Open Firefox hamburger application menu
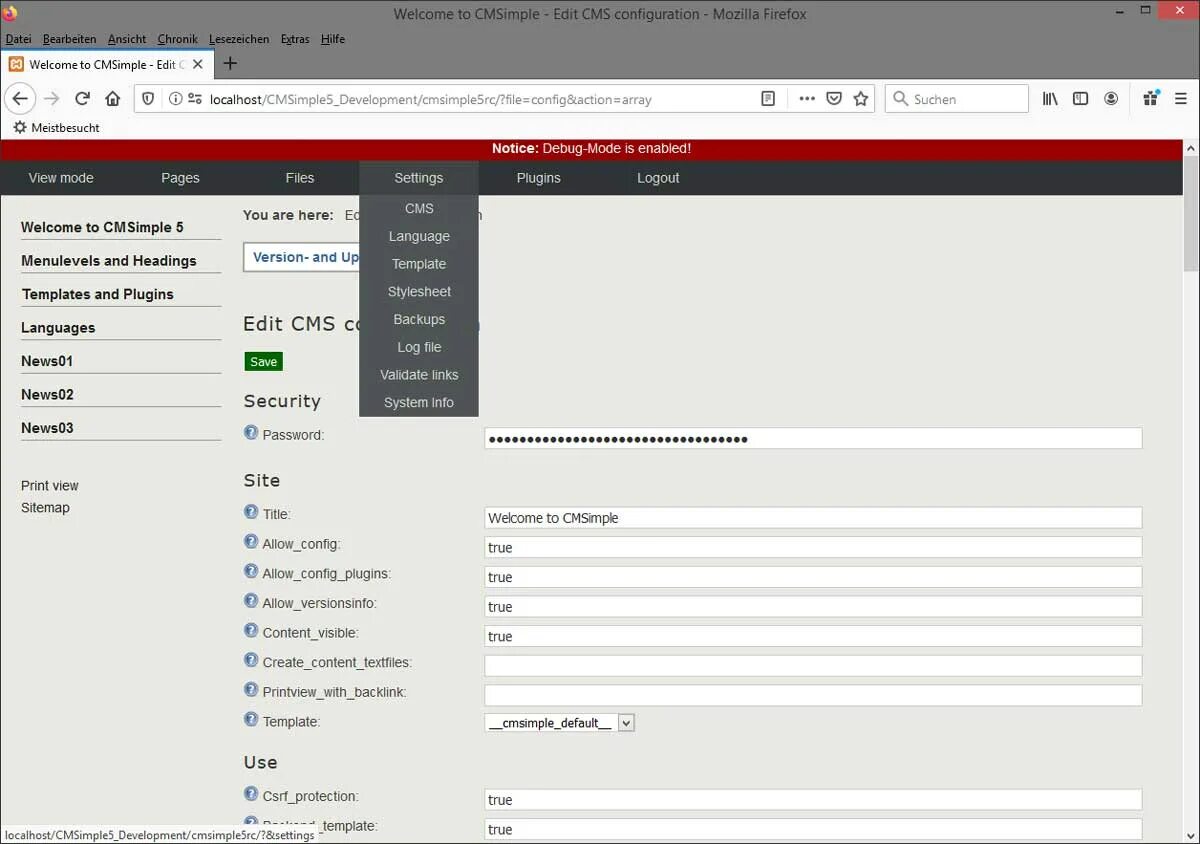This screenshot has width=1200, height=844. [x=1181, y=99]
